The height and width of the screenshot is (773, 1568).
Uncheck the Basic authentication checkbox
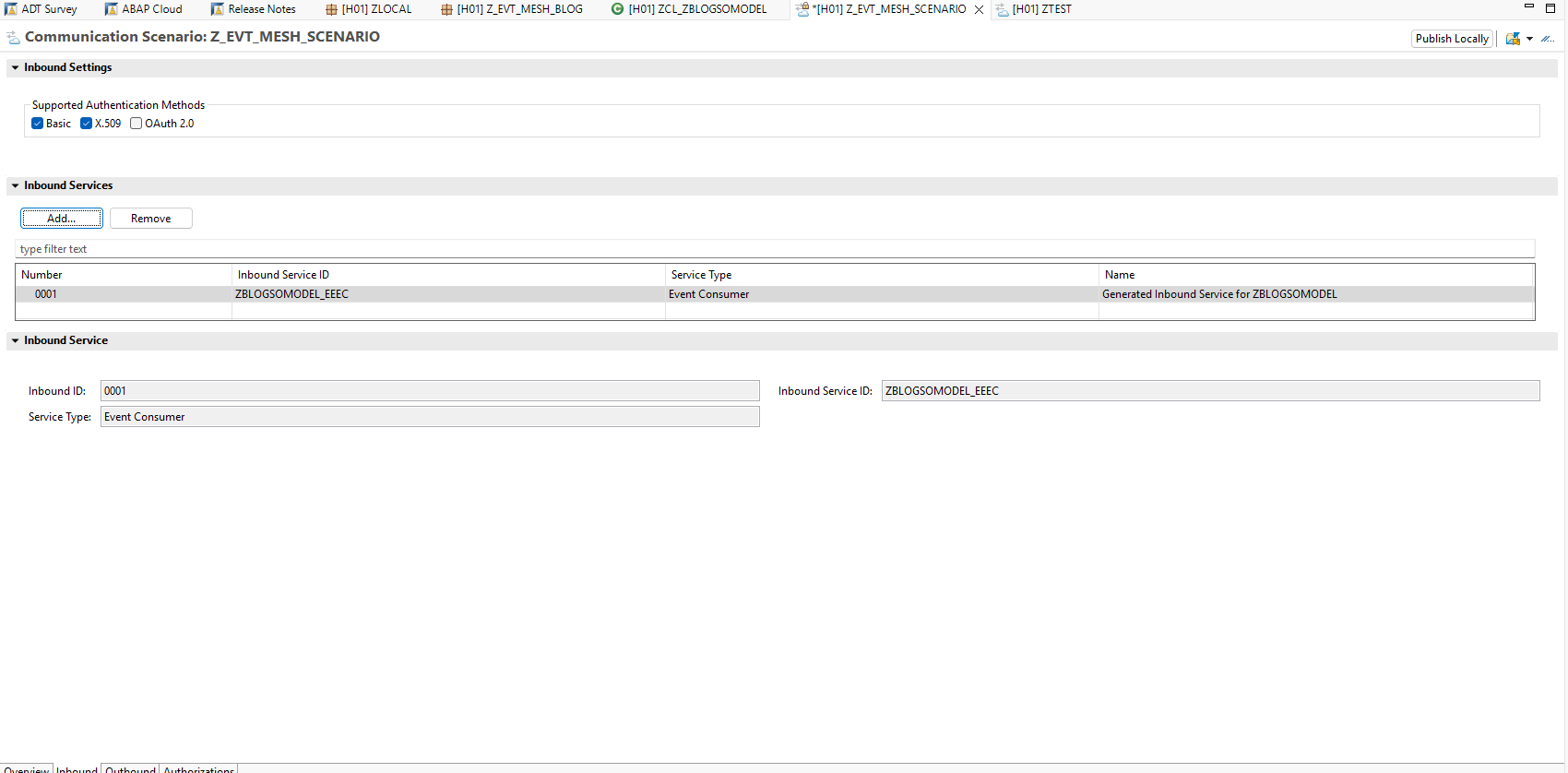pyautogui.click(x=38, y=124)
